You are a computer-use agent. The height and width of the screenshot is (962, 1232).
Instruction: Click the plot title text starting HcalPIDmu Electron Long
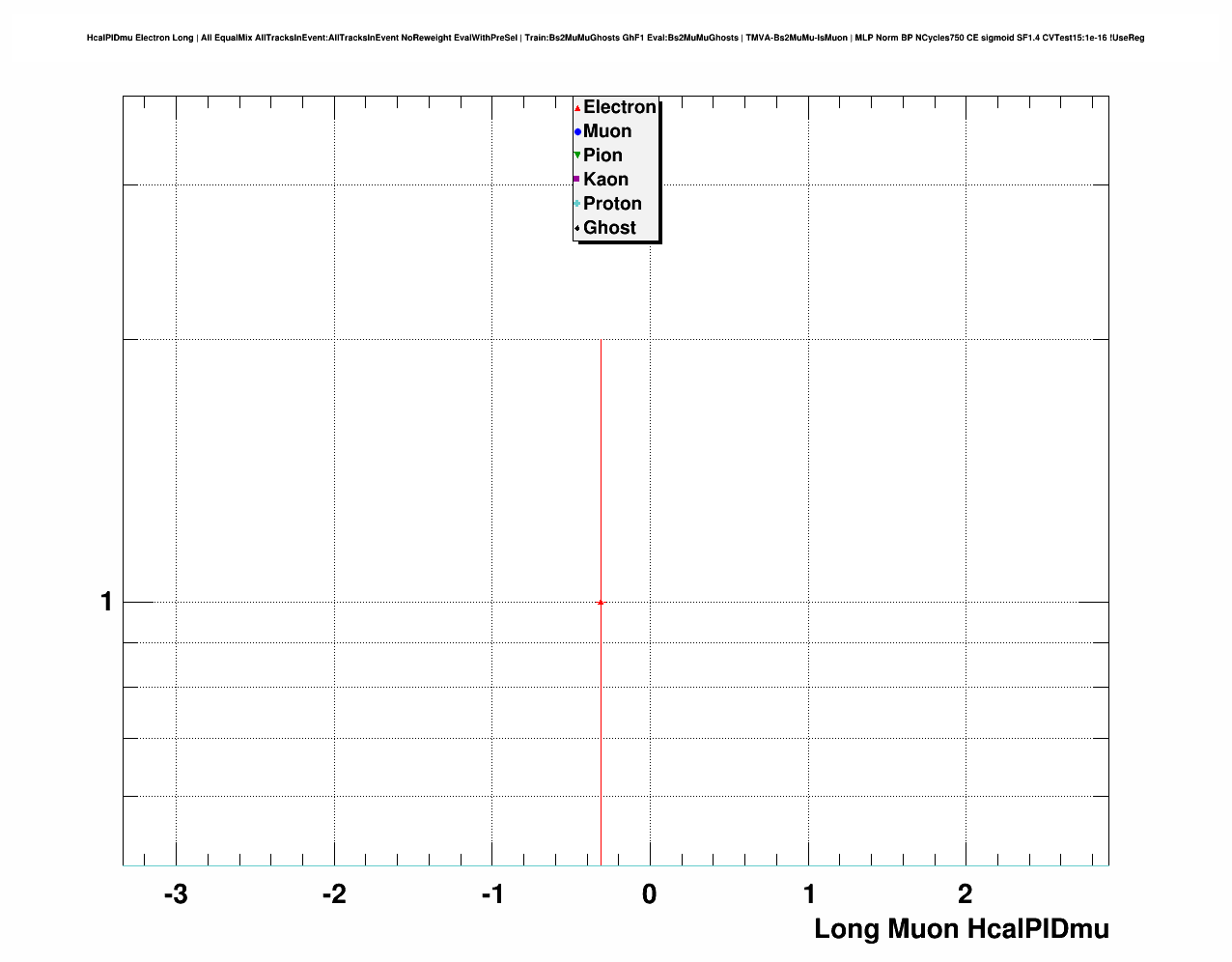pos(615,38)
